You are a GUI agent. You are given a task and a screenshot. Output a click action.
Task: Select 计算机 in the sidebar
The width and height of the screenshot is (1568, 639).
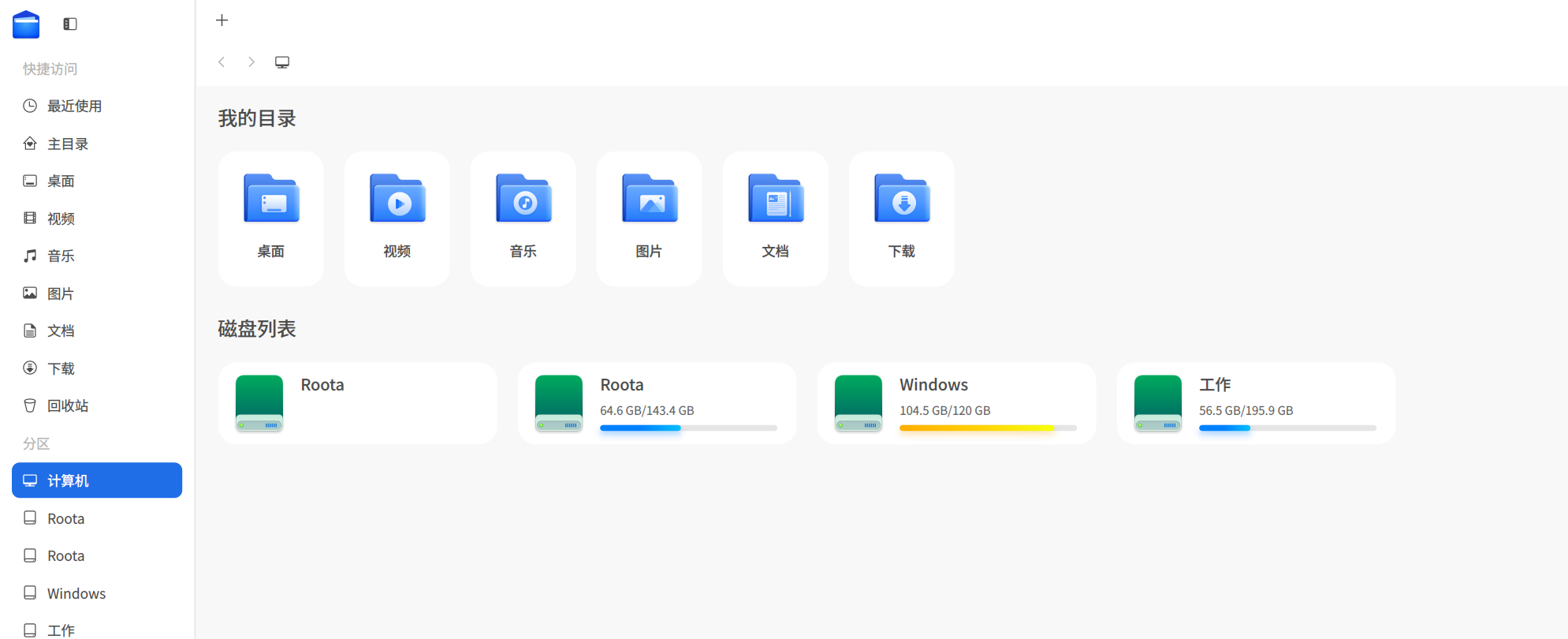97,480
